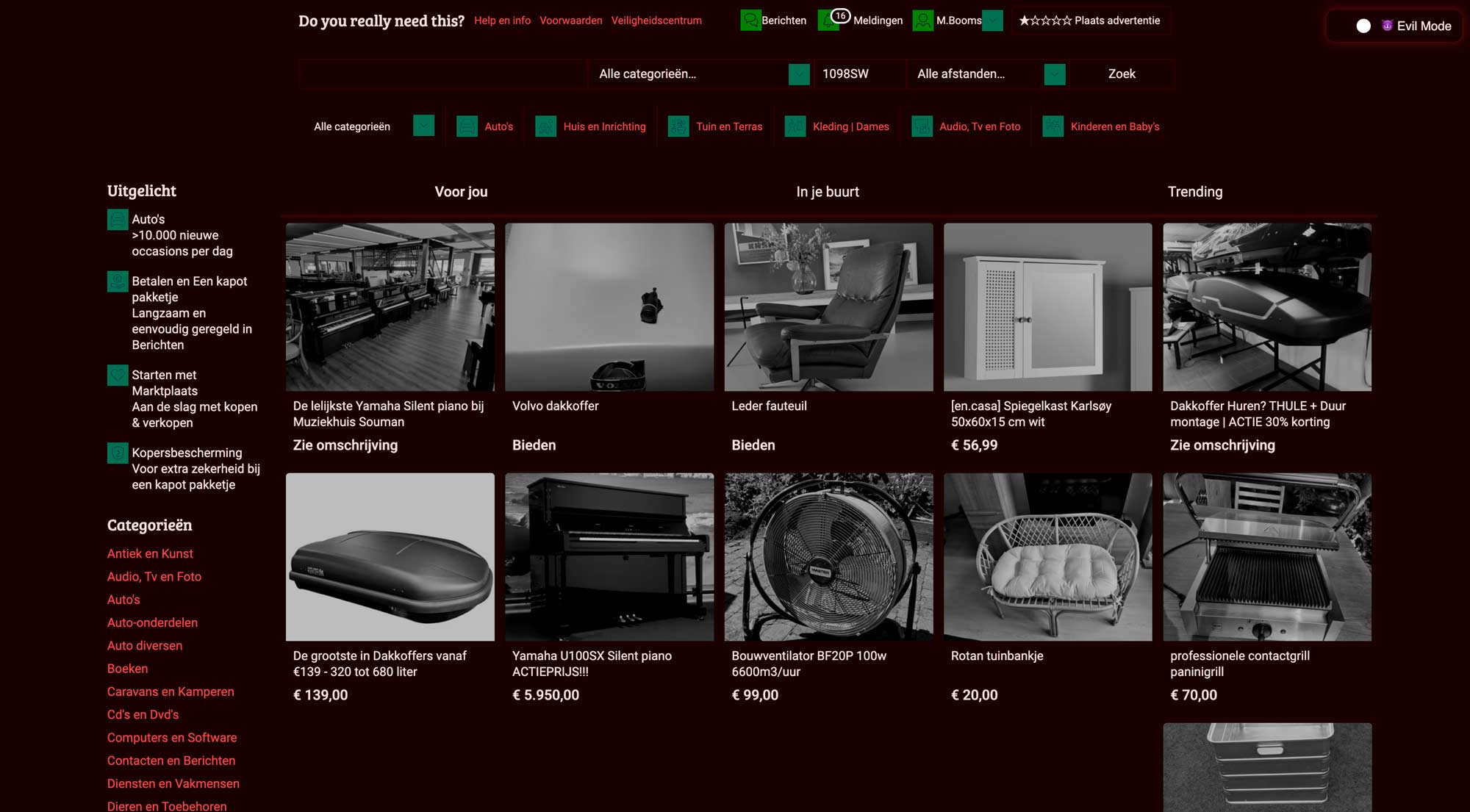Open the Meldingen bell icon

[x=829, y=21]
